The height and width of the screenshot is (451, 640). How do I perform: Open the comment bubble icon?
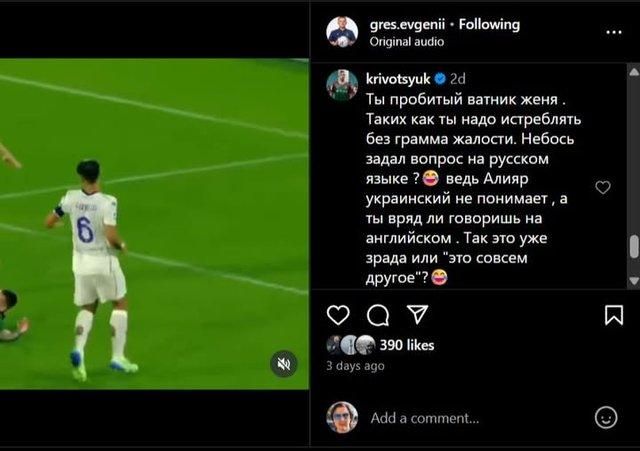(378, 315)
